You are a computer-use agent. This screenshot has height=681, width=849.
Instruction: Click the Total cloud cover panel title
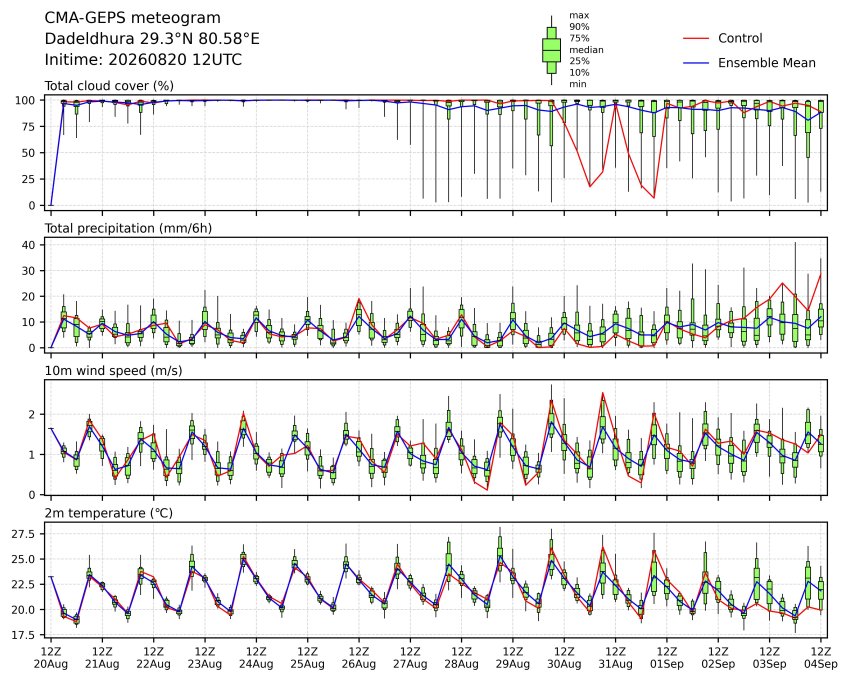point(109,86)
